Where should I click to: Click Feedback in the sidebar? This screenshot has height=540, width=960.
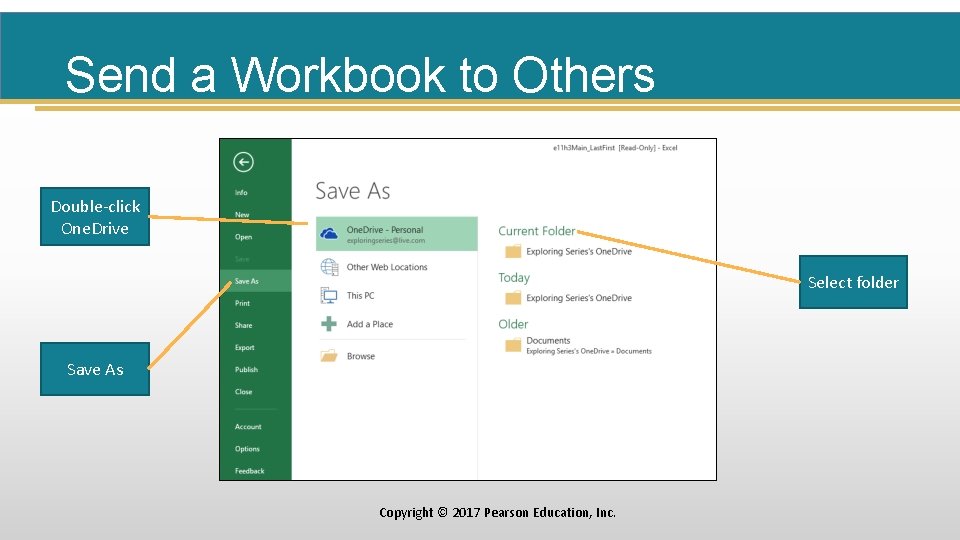[x=249, y=471]
